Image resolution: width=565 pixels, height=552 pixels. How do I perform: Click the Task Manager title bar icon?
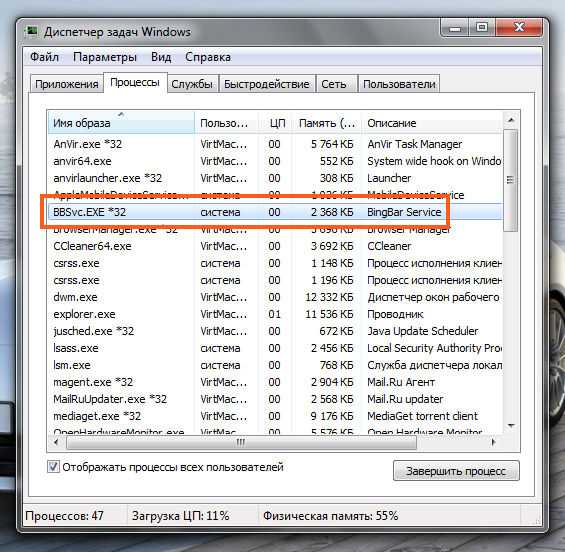point(32,31)
